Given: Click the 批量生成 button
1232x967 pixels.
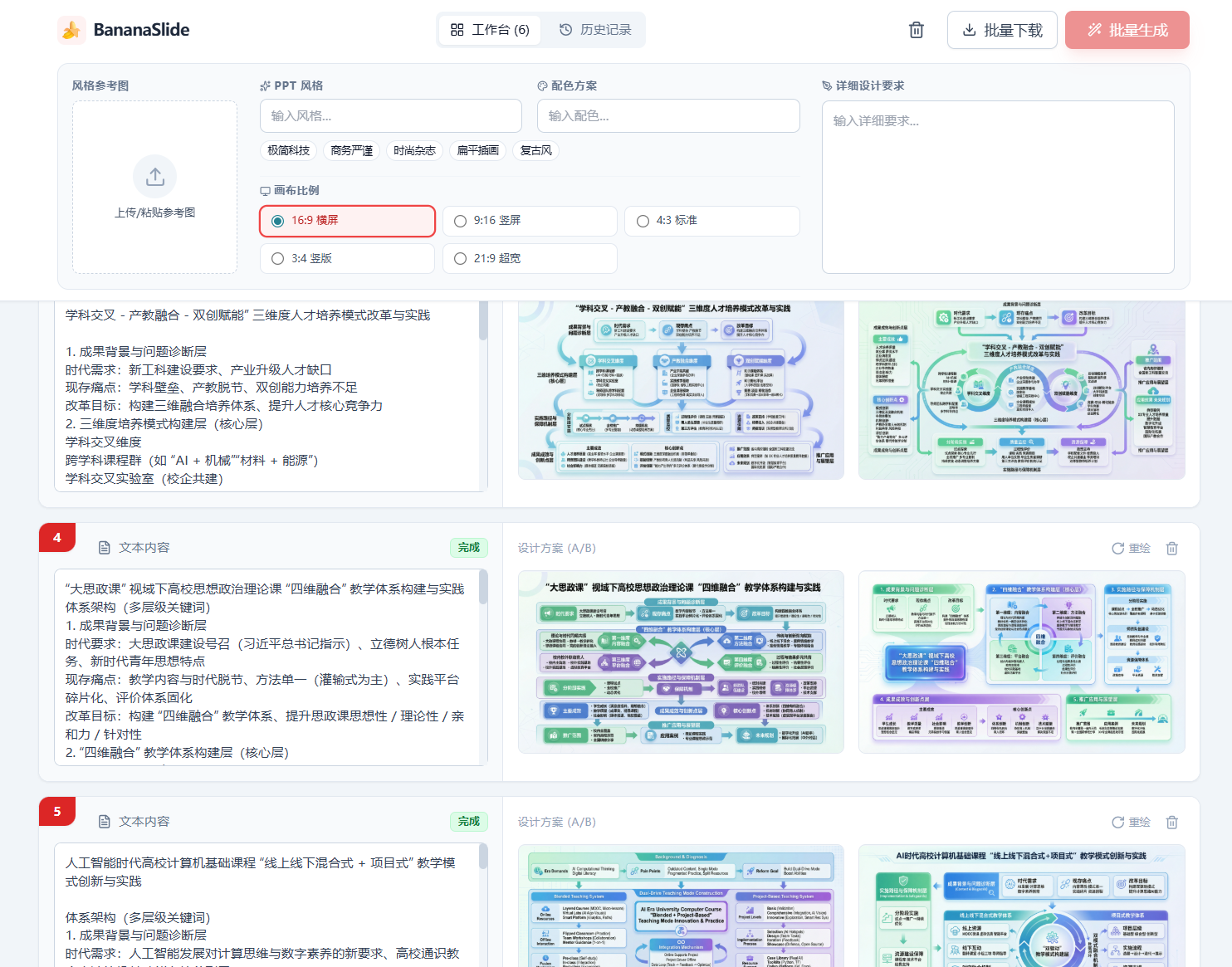Looking at the screenshot, I should click(x=1127, y=29).
